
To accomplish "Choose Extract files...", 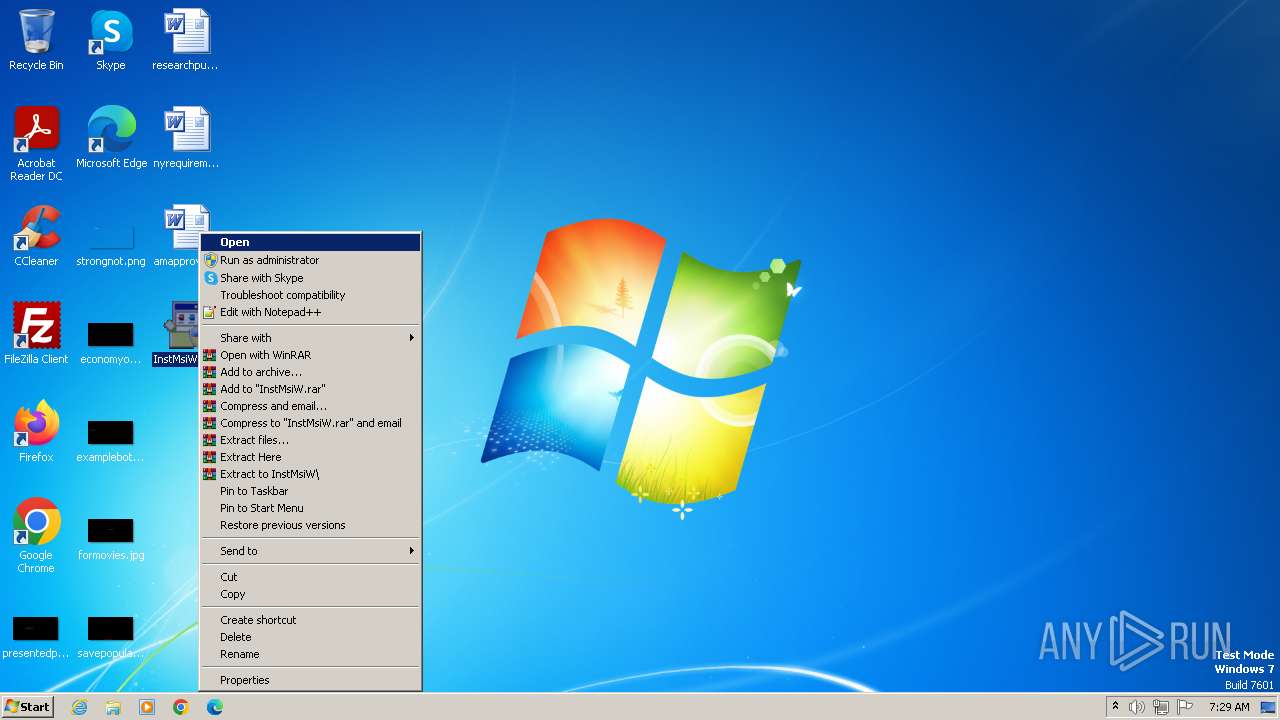I will [310, 440].
